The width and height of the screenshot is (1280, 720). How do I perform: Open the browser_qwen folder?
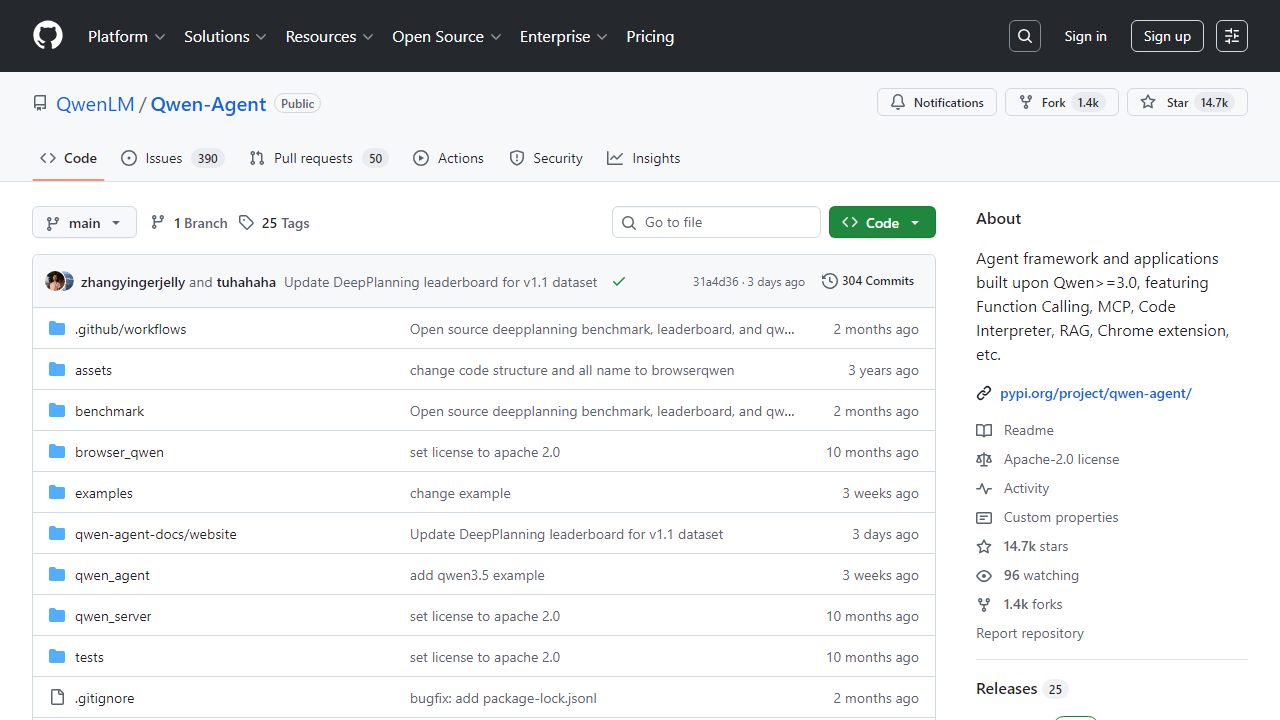(x=119, y=452)
